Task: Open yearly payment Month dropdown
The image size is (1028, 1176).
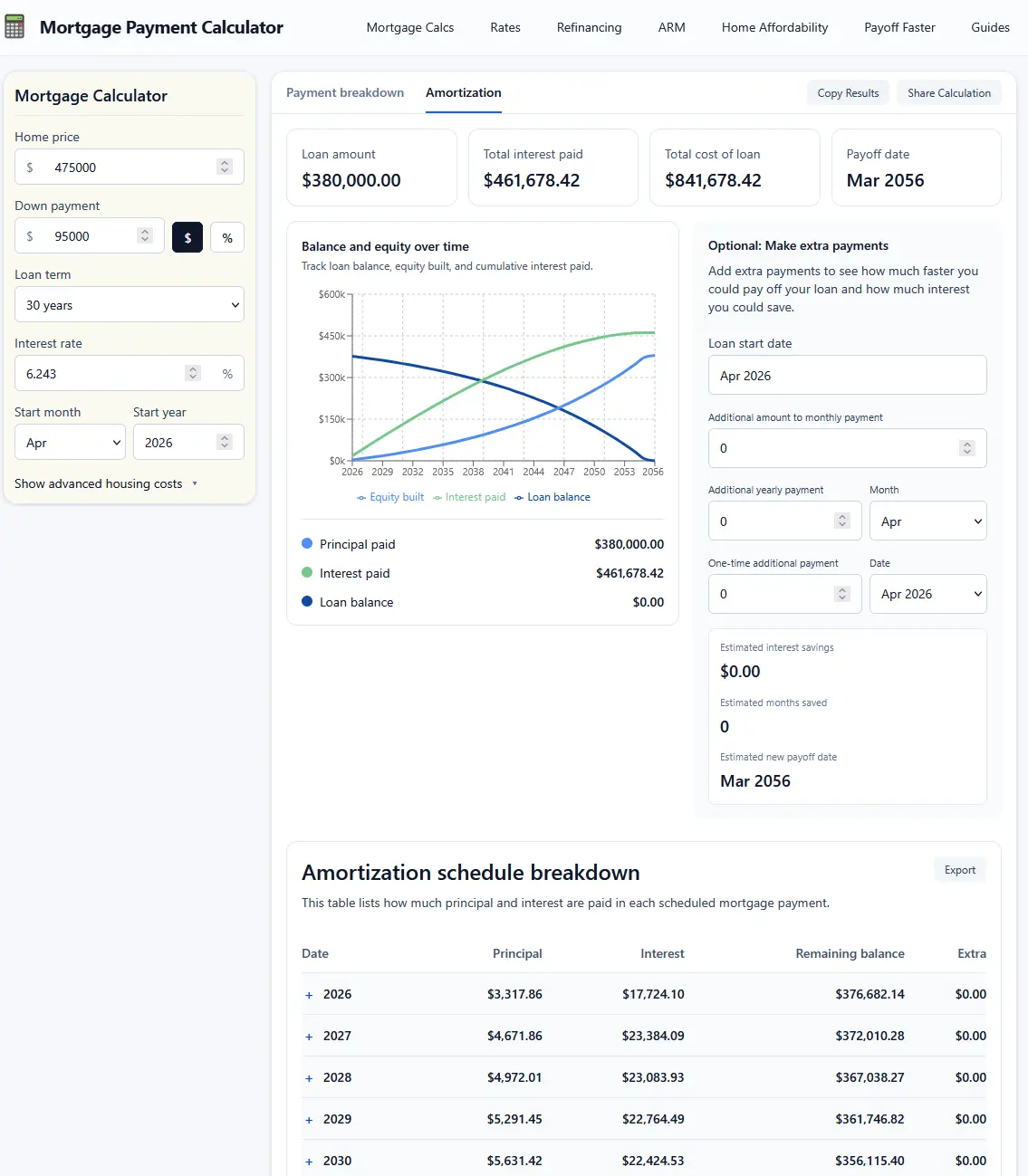Action: pyautogui.click(x=927, y=521)
